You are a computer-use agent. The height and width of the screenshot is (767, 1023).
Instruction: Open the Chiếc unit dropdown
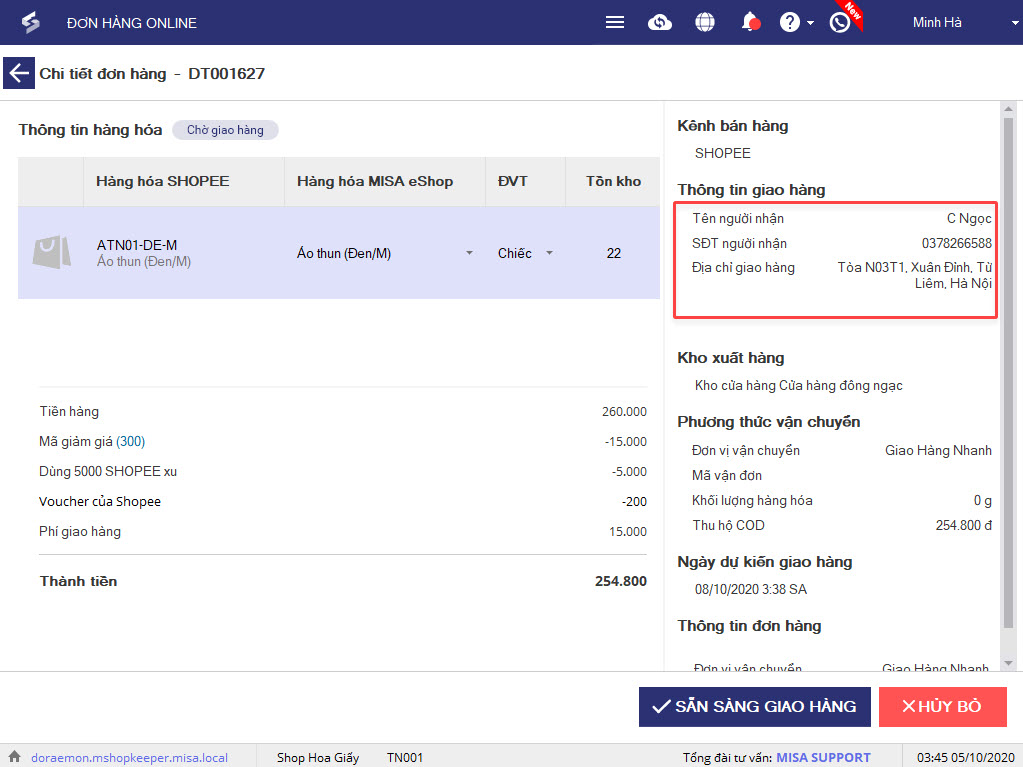click(x=549, y=253)
